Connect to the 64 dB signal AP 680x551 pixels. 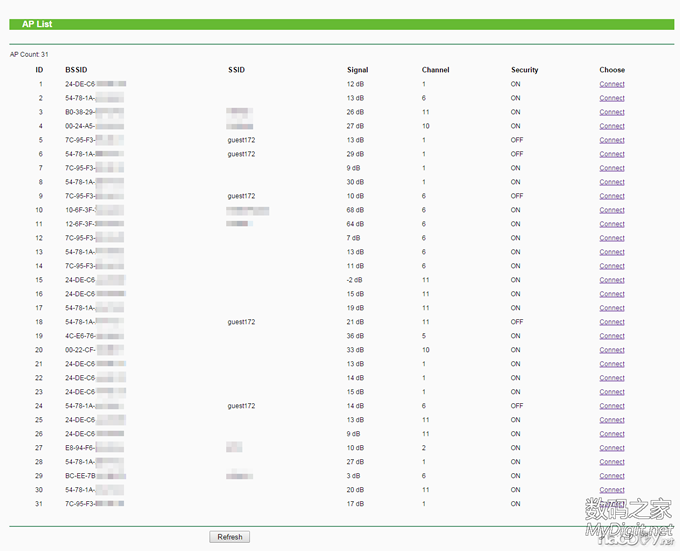click(612, 224)
